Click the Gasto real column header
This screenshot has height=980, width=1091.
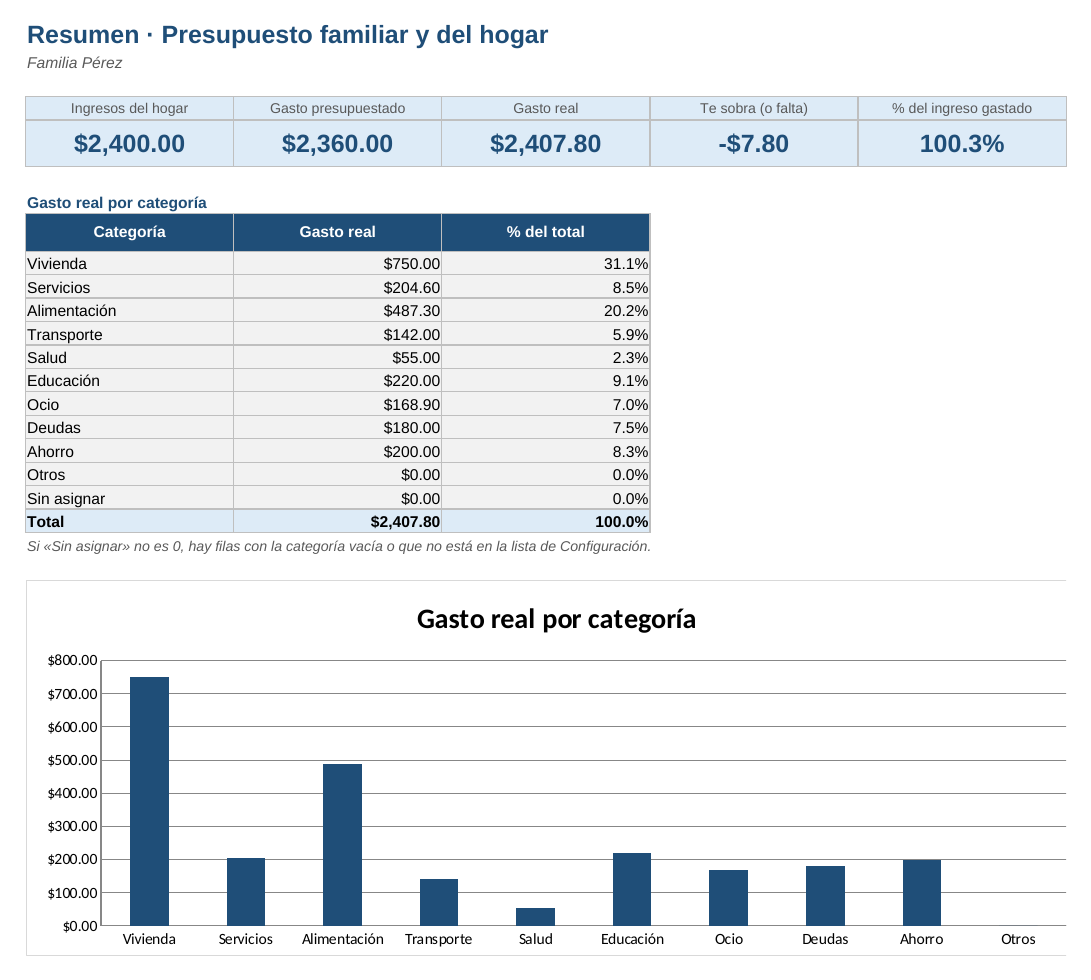click(337, 232)
